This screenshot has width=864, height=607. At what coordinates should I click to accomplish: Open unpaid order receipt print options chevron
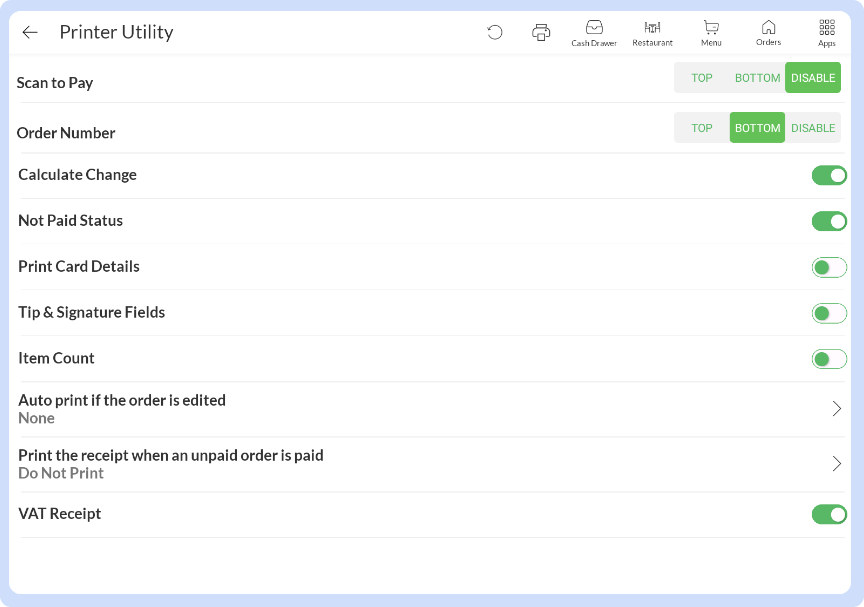click(836, 464)
